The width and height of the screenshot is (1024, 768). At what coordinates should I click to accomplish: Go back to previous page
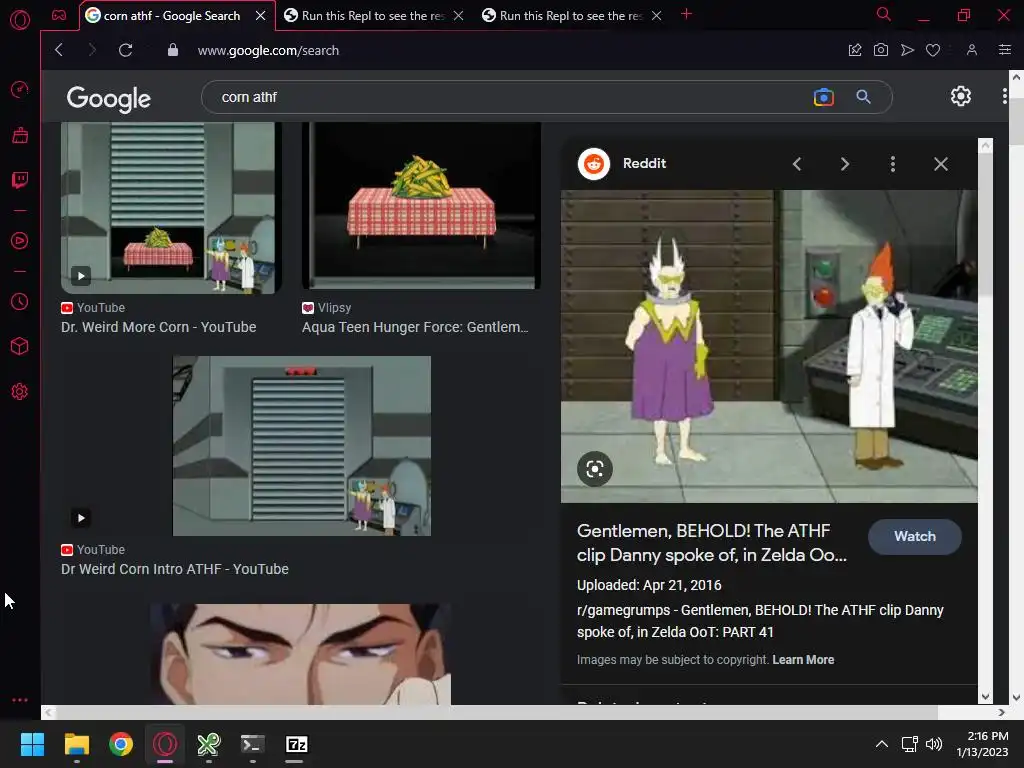tap(59, 50)
